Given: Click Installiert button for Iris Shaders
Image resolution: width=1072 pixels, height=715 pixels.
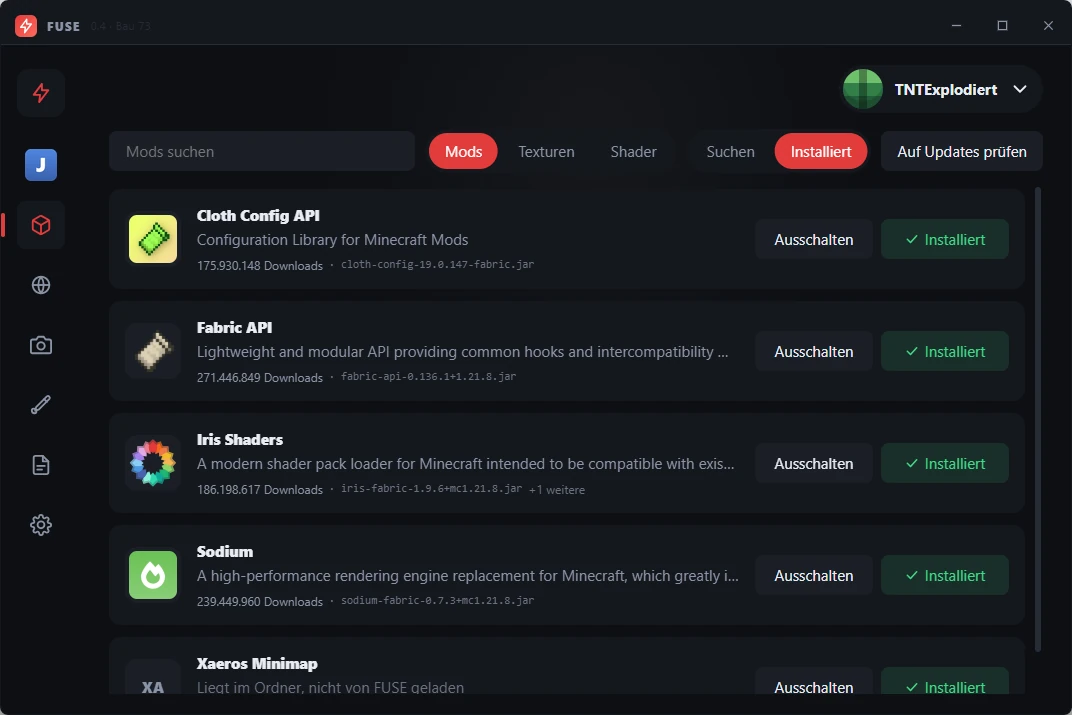Looking at the screenshot, I should click(x=945, y=464).
